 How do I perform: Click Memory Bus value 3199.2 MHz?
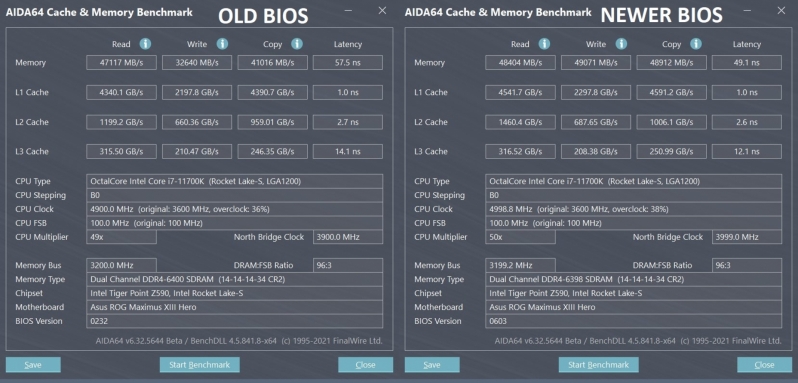click(520, 265)
